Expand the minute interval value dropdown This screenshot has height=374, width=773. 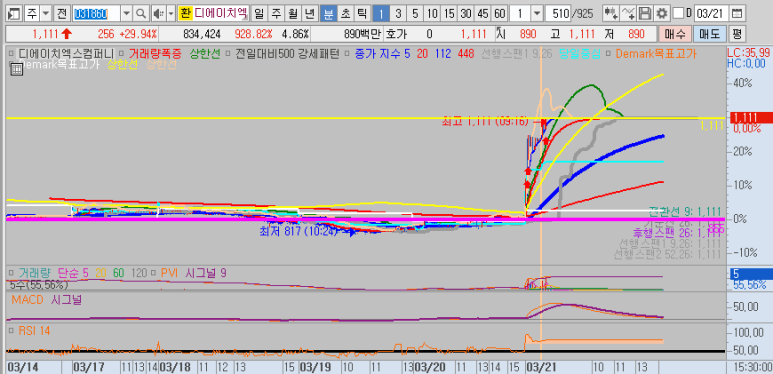pyautogui.click(x=537, y=13)
